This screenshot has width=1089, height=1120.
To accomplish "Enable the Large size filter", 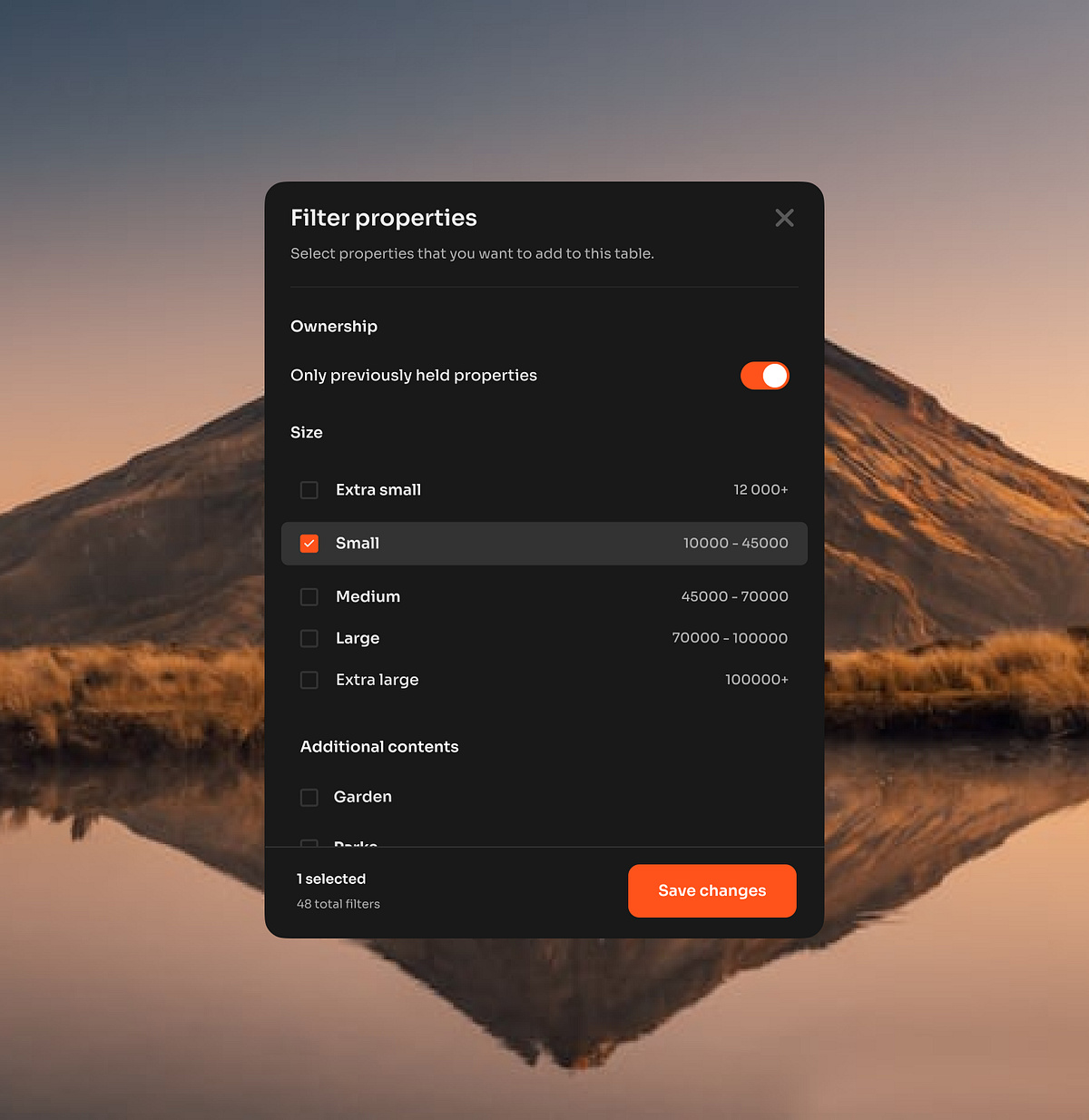I will (309, 638).
